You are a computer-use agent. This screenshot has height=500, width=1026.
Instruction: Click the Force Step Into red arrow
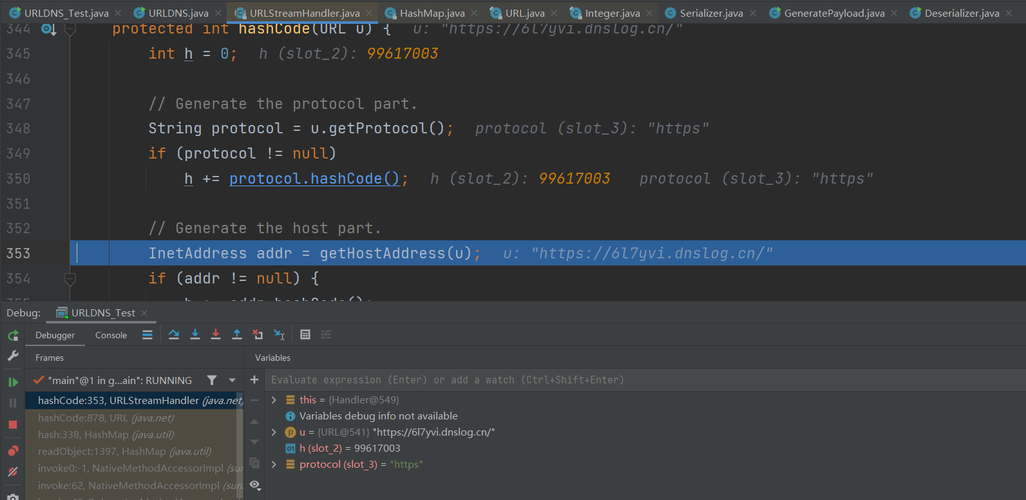[216, 335]
